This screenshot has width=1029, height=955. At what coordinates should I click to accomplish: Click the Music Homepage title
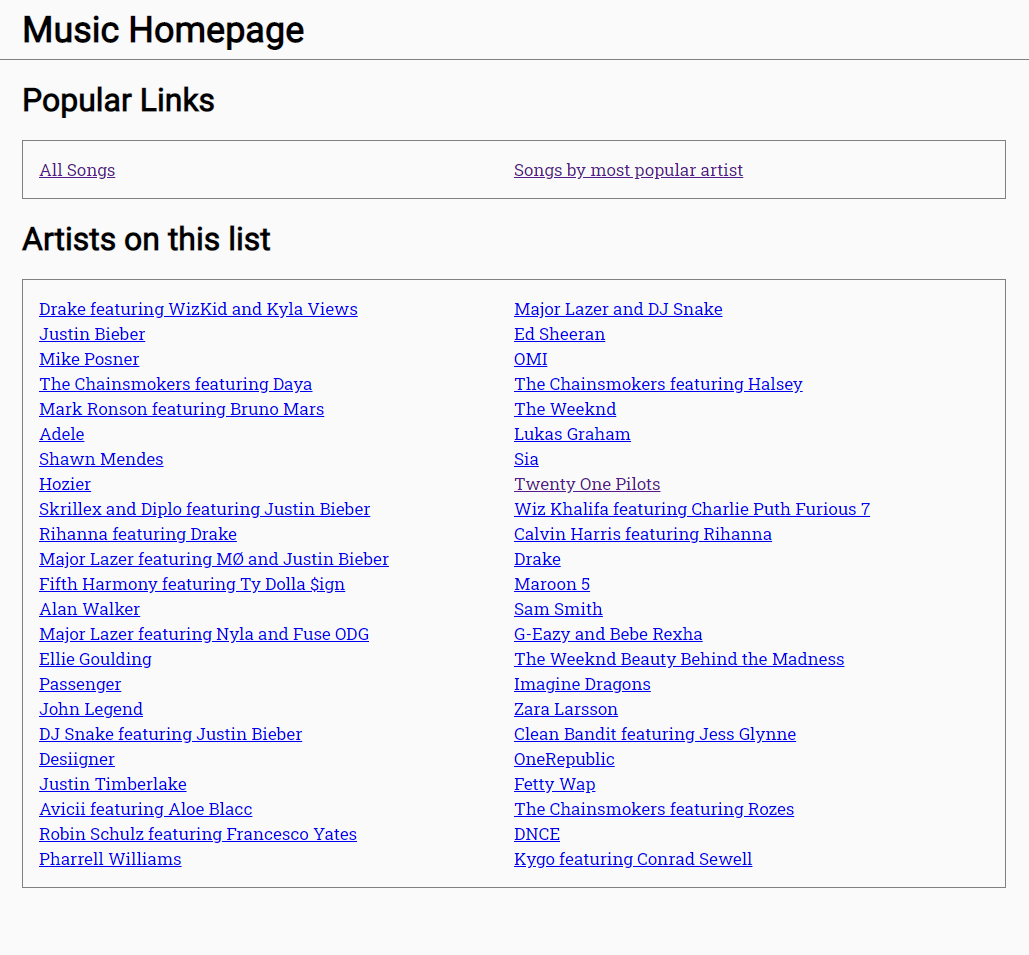click(x=163, y=30)
